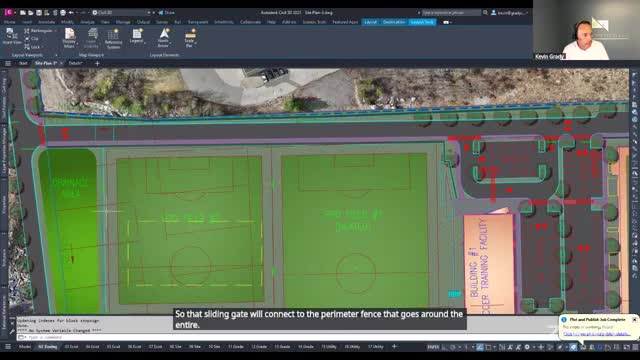Click the Undo arrow in quick access toolbar
The image size is (640, 360).
71,13
